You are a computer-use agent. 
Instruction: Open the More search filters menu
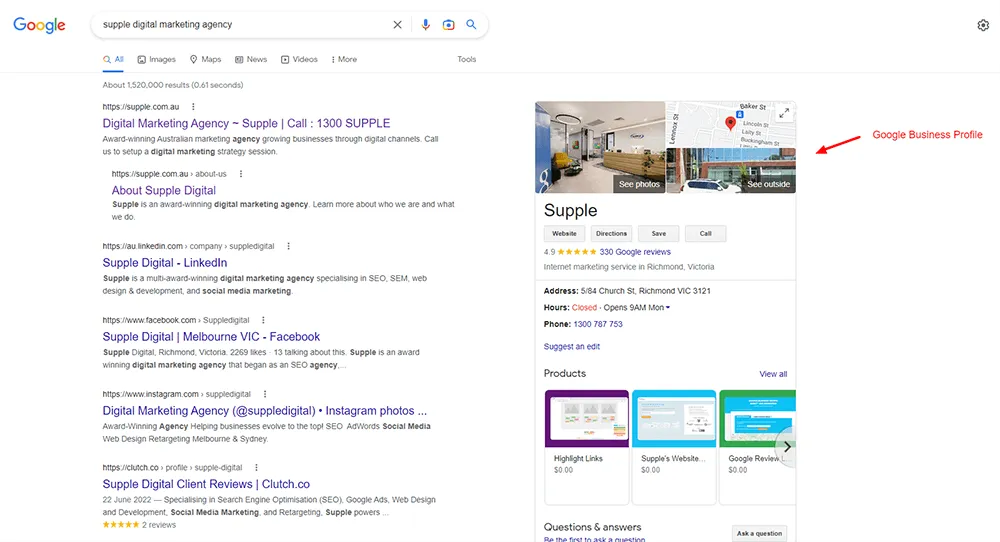[344, 59]
